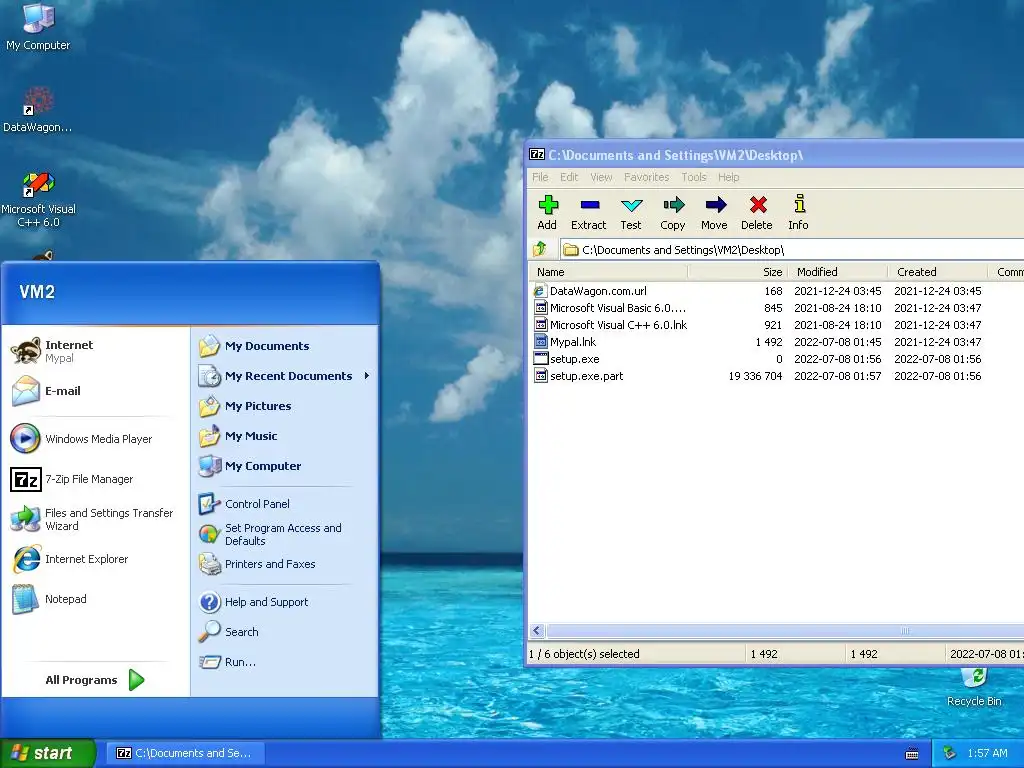Screen dimensions: 1024x768
Task: Click the Info toolbar icon in 7-Zip
Action: pyautogui.click(x=798, y=213)
